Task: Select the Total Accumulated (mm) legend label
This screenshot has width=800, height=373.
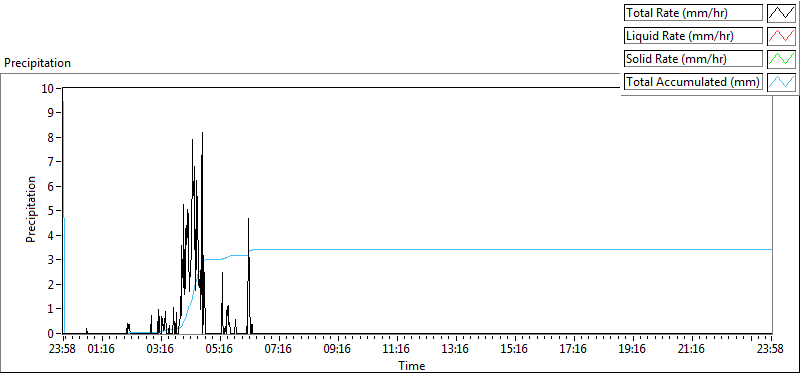Action: click(x=693, y=82)
